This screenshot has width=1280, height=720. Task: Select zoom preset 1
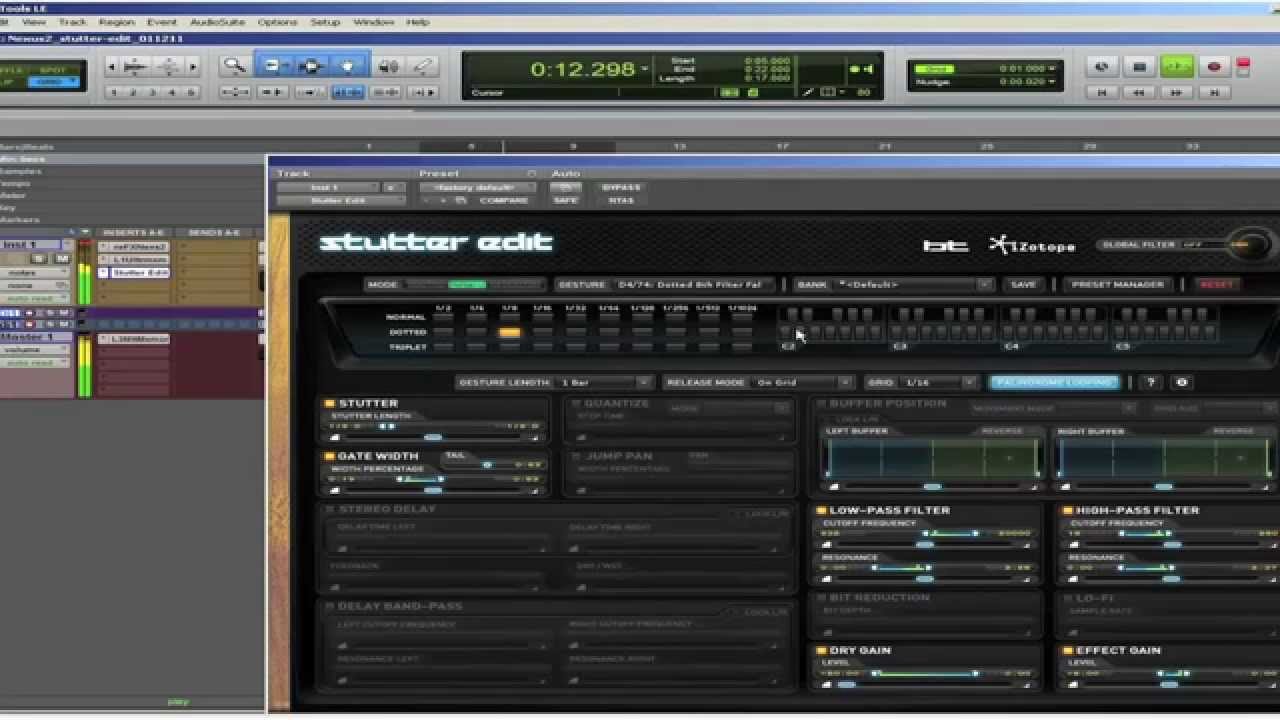tap(114, 92)
